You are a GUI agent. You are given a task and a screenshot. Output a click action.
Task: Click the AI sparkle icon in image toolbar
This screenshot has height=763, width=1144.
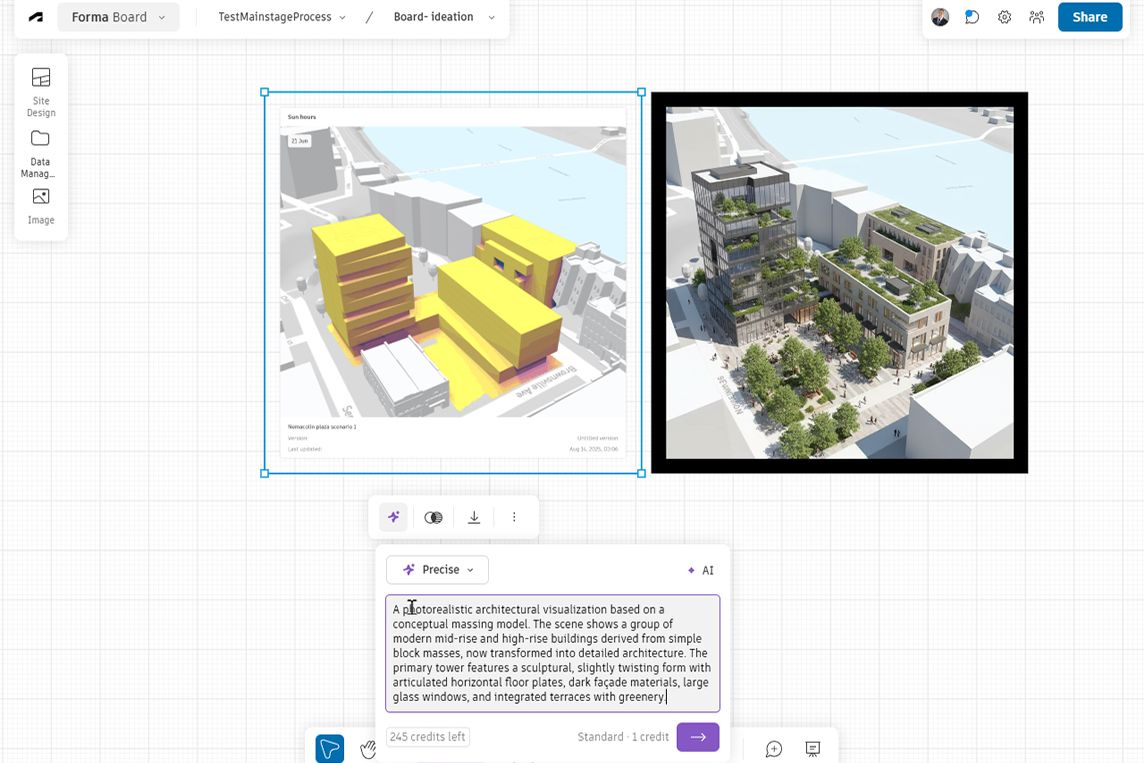coord(394,517)
